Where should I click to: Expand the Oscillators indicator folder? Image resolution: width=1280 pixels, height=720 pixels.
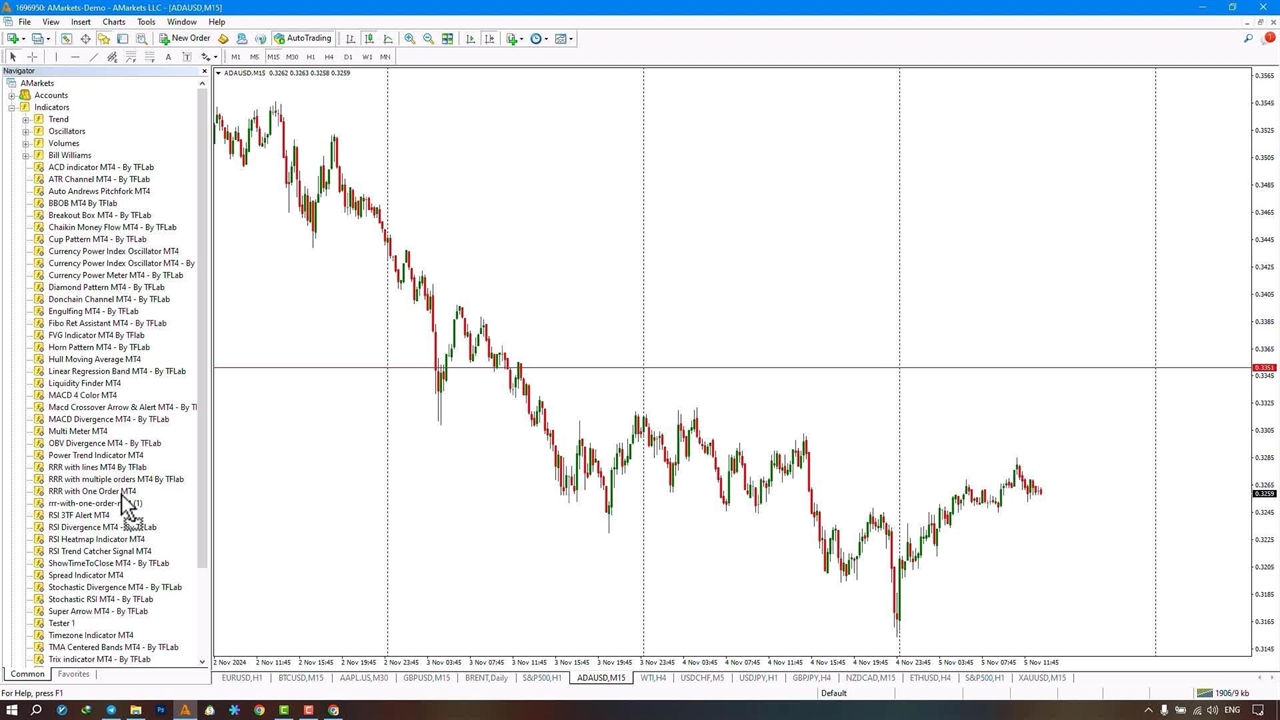(26, 131)
